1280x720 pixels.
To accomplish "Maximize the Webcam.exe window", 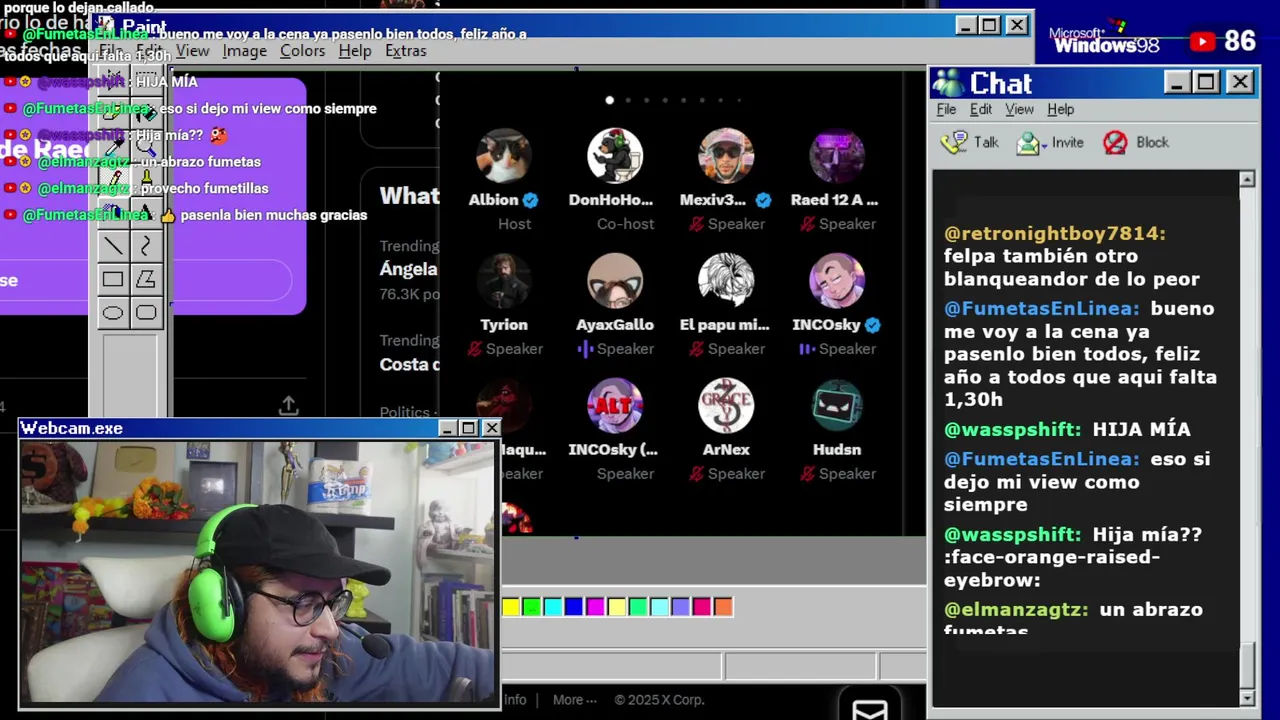I will 468,428.
